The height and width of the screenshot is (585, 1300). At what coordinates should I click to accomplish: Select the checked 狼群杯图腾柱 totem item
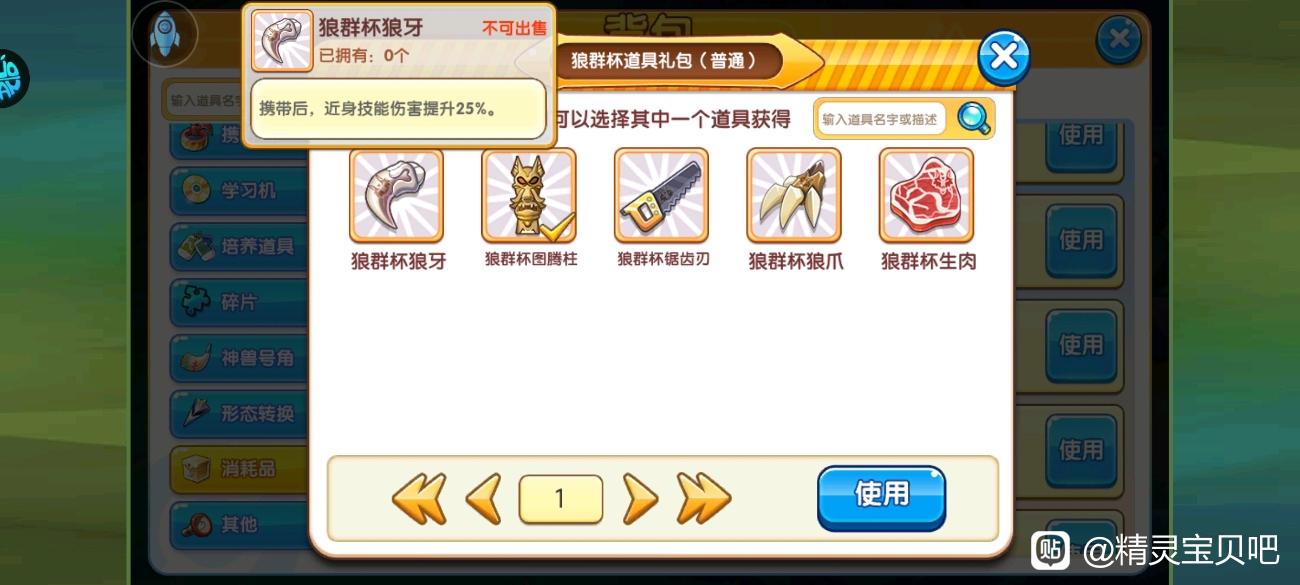click(x=529, y=196)
